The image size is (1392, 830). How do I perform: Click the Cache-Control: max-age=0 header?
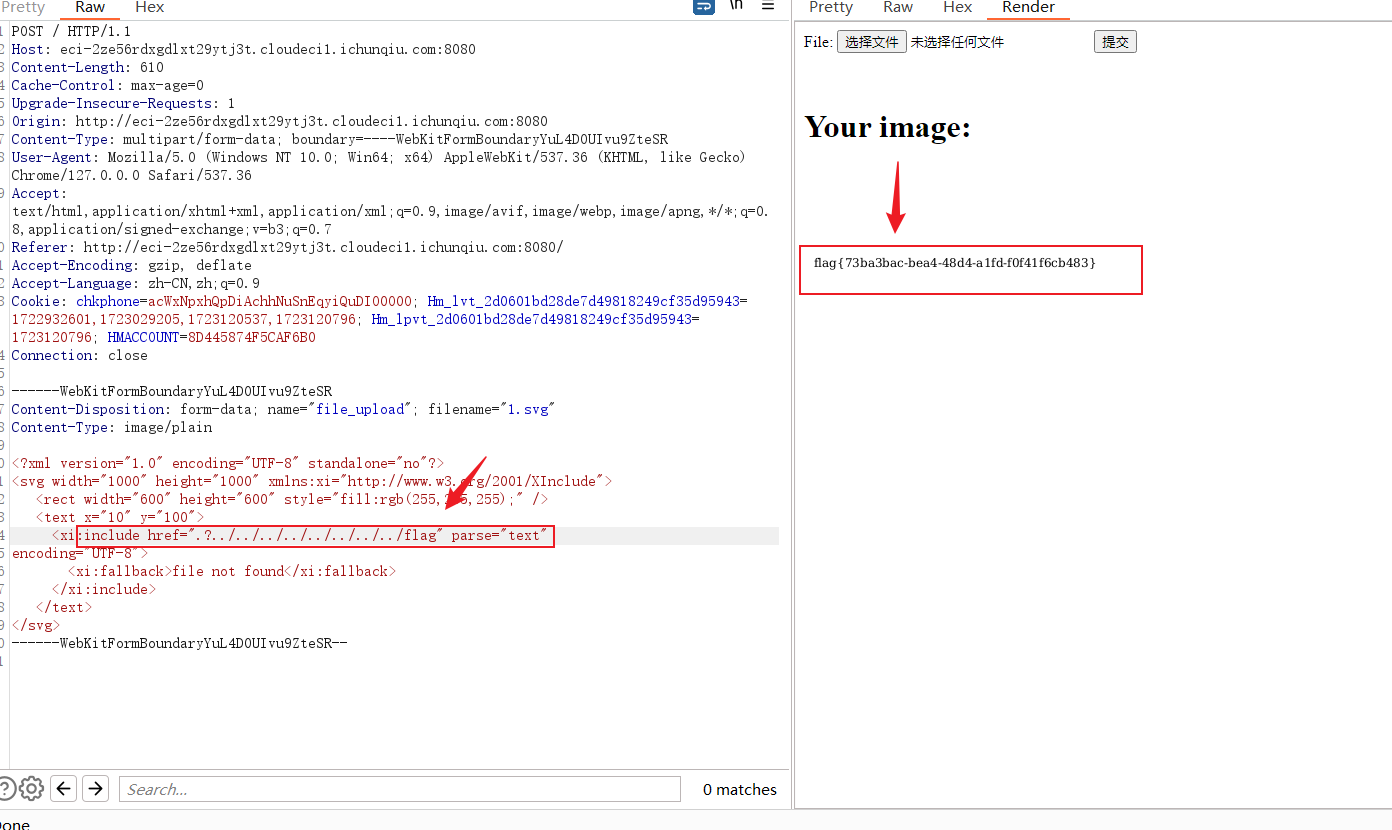click(x=108, y=85)
